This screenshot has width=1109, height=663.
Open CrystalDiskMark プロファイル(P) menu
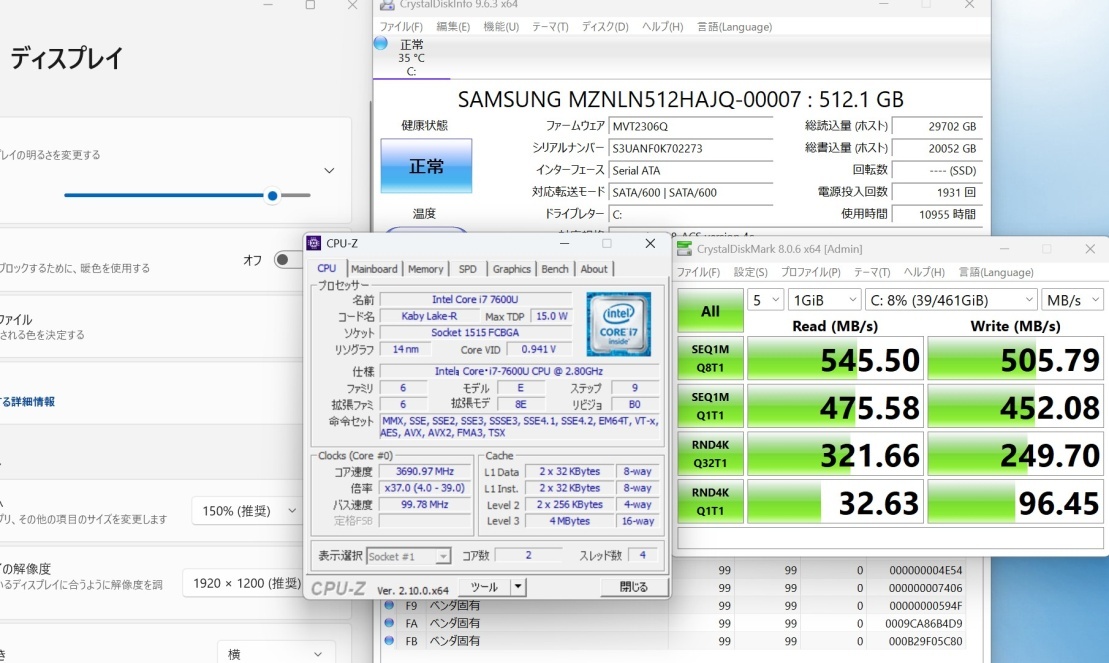pos(811,272)
